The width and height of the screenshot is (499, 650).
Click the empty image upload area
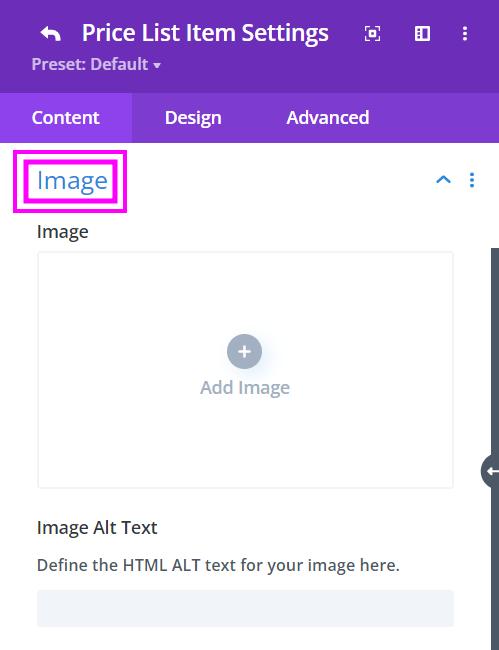click(x=245, y=370)
